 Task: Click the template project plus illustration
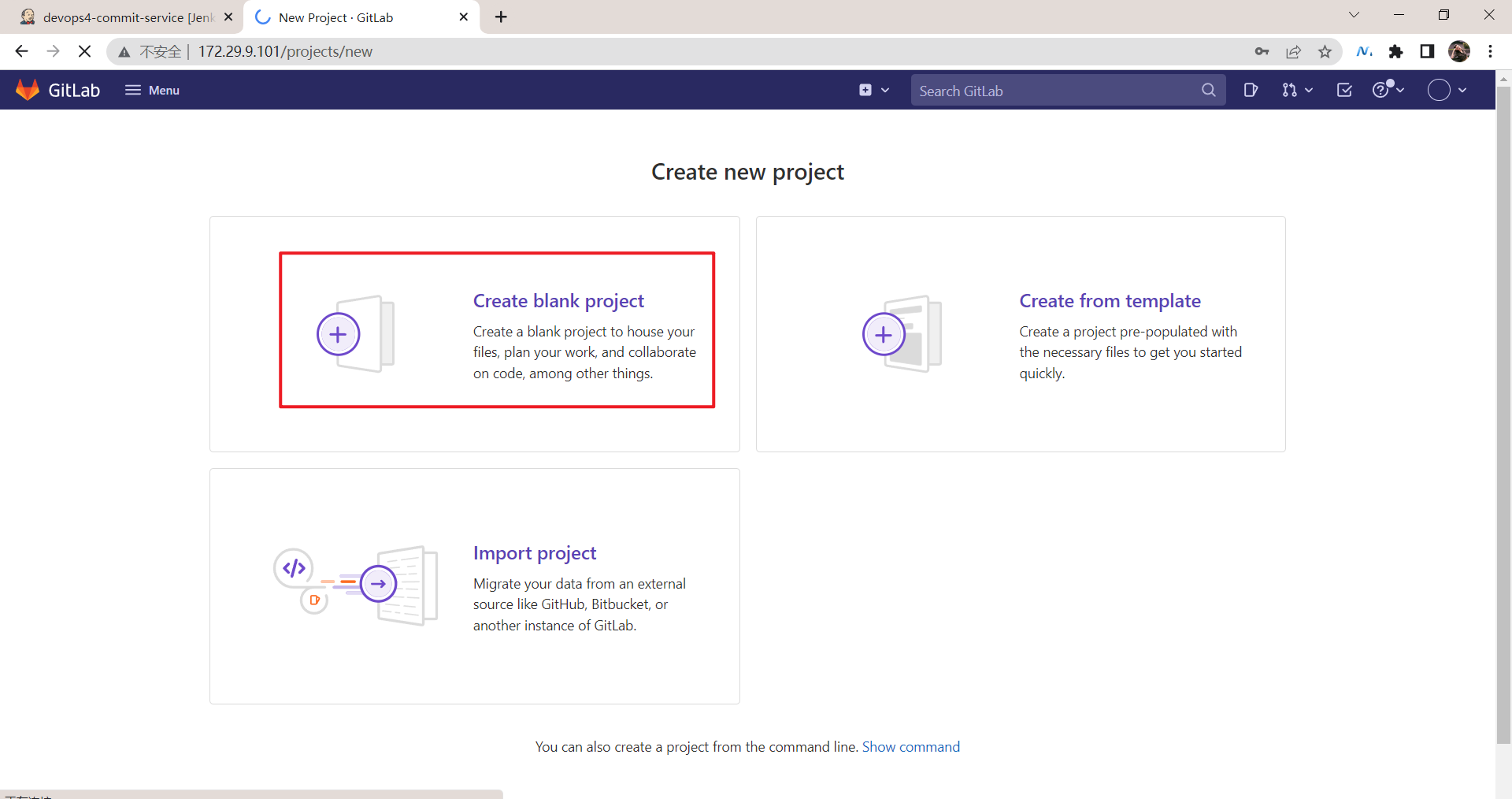902,334
